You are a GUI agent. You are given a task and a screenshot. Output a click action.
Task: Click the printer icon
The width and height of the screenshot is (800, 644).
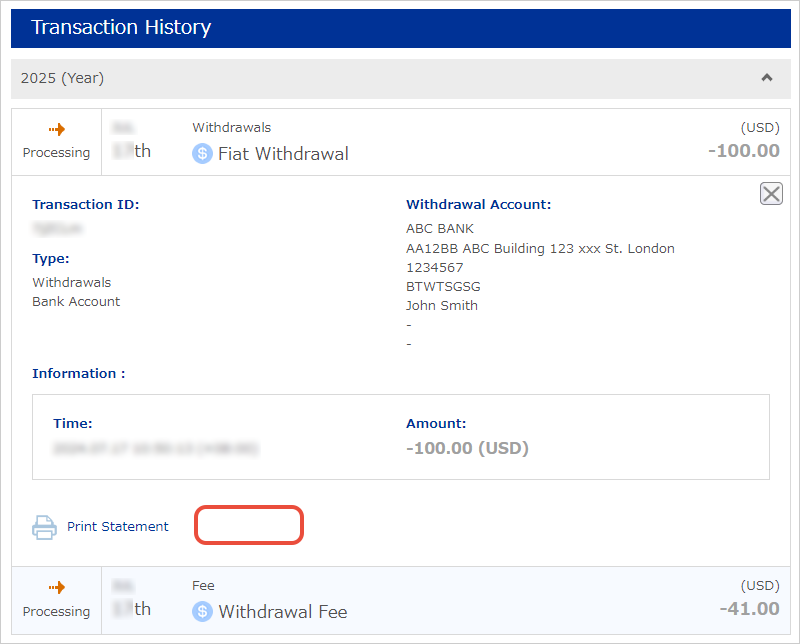[x=45, y=527]
